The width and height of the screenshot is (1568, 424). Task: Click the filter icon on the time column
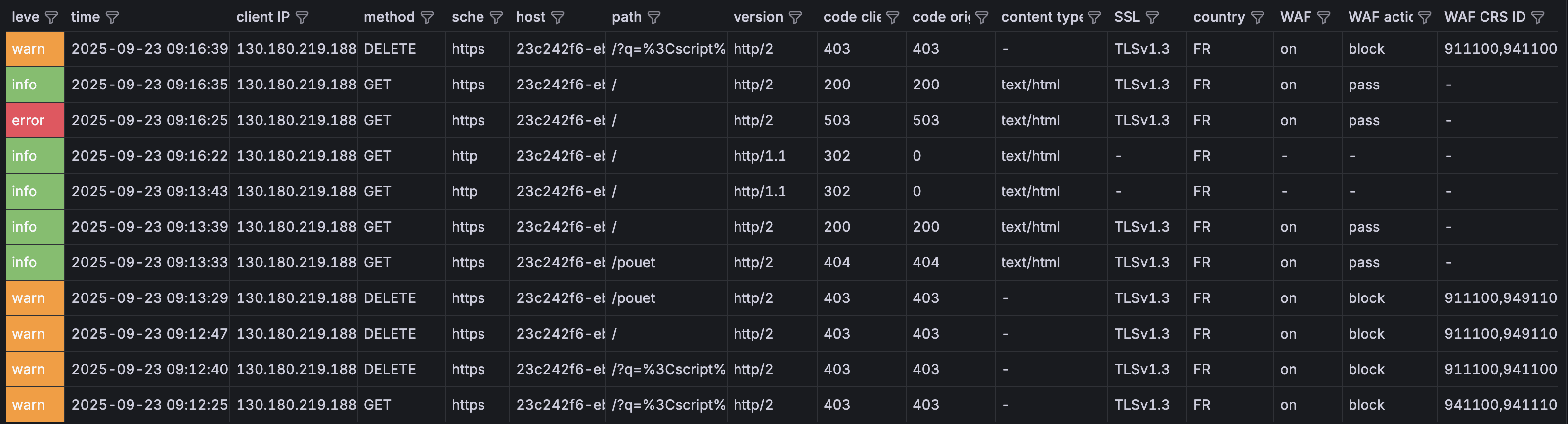click(x=112, y=18)
